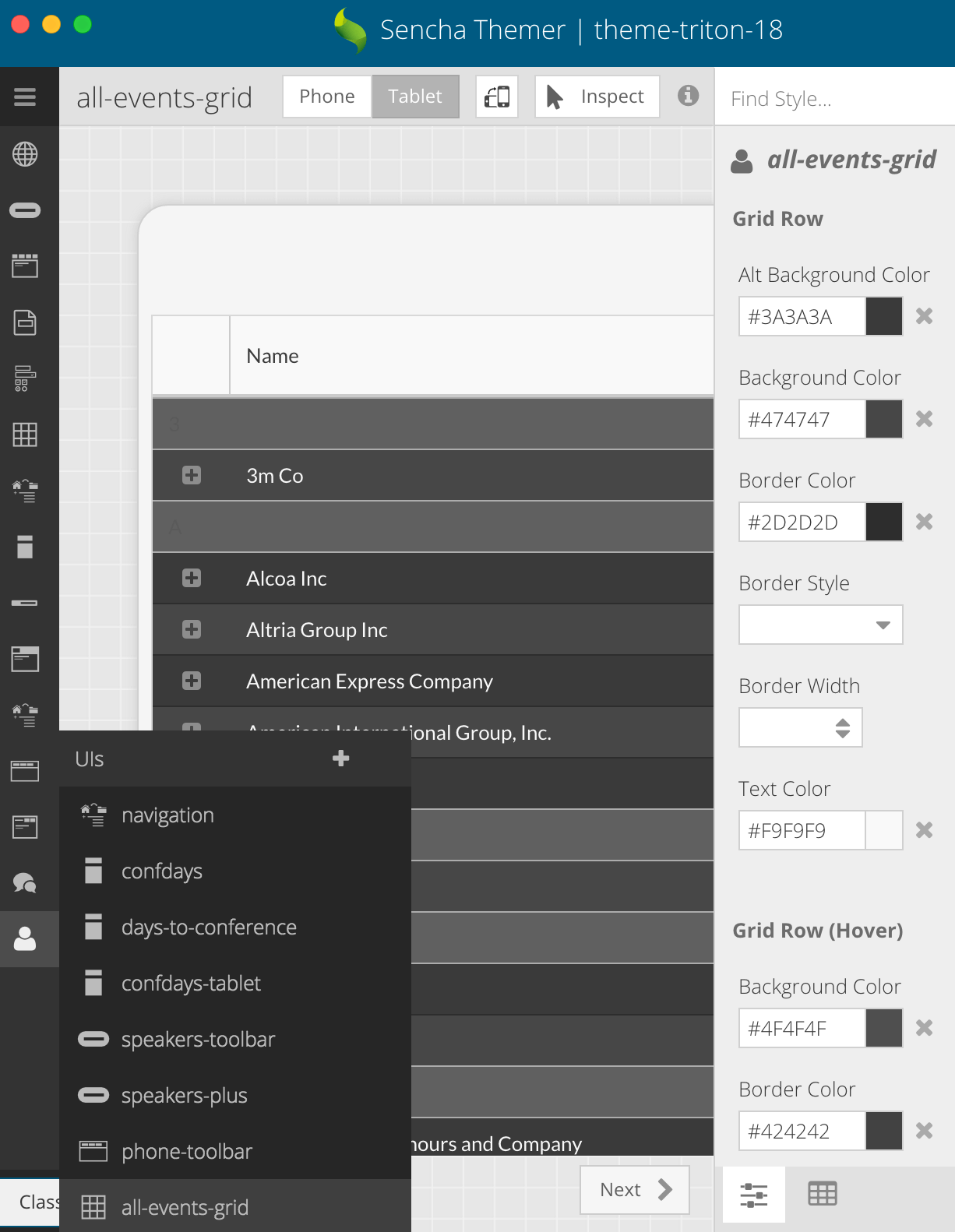Open the confdays UI

[x=235, y=871]
